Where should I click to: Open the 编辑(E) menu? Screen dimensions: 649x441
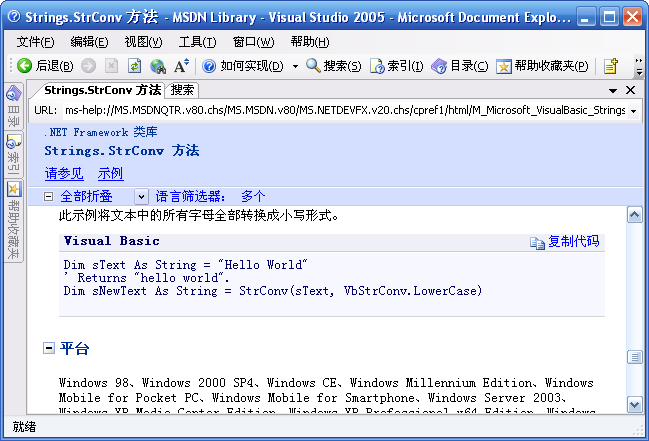pos(89,42)
